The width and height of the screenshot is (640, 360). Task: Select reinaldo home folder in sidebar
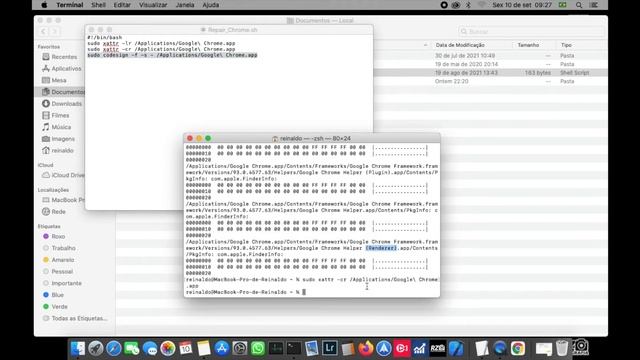coord(58,150)
